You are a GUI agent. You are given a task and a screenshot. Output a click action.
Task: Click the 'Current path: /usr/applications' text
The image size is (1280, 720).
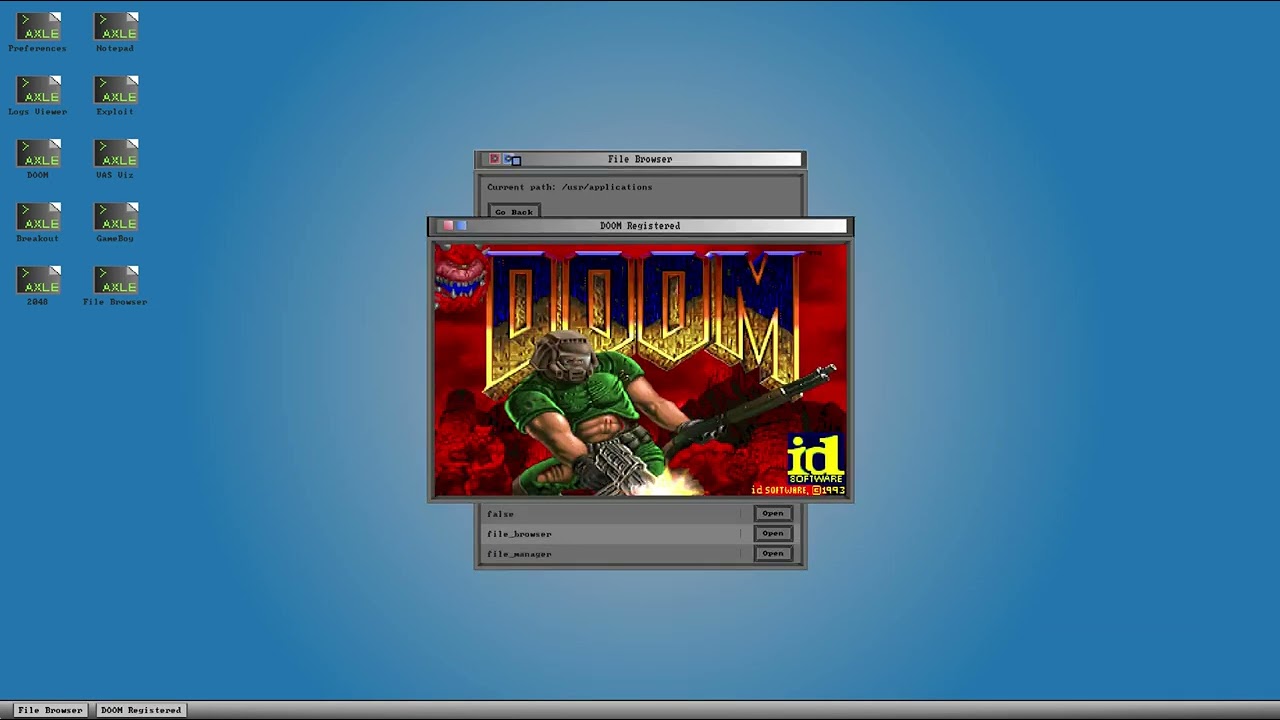pos(570,187)
